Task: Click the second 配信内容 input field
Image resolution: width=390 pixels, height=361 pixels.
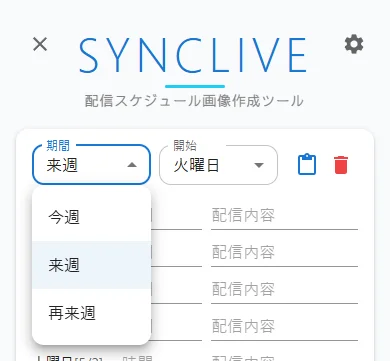Action: pos(284,253)
